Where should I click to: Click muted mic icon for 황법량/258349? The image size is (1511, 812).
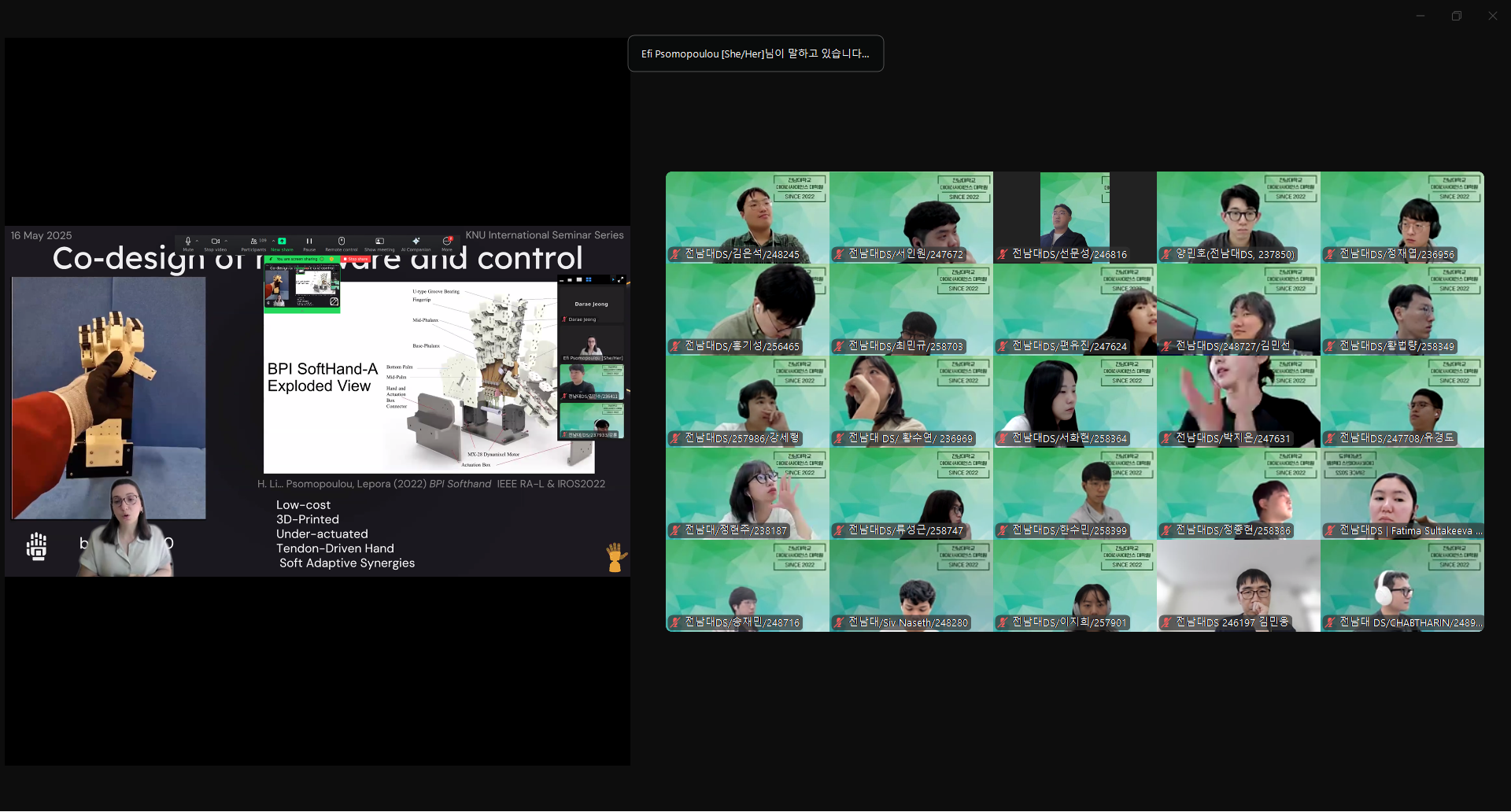click(1330, 346)
